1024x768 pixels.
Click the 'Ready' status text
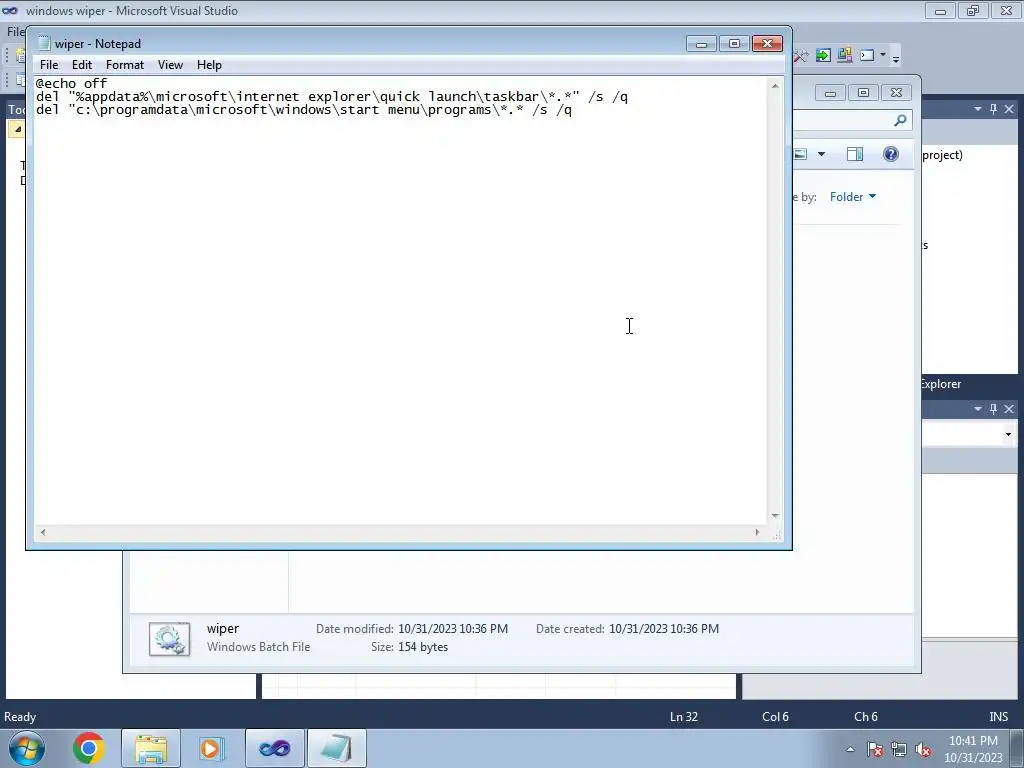[x=20, y=716]
